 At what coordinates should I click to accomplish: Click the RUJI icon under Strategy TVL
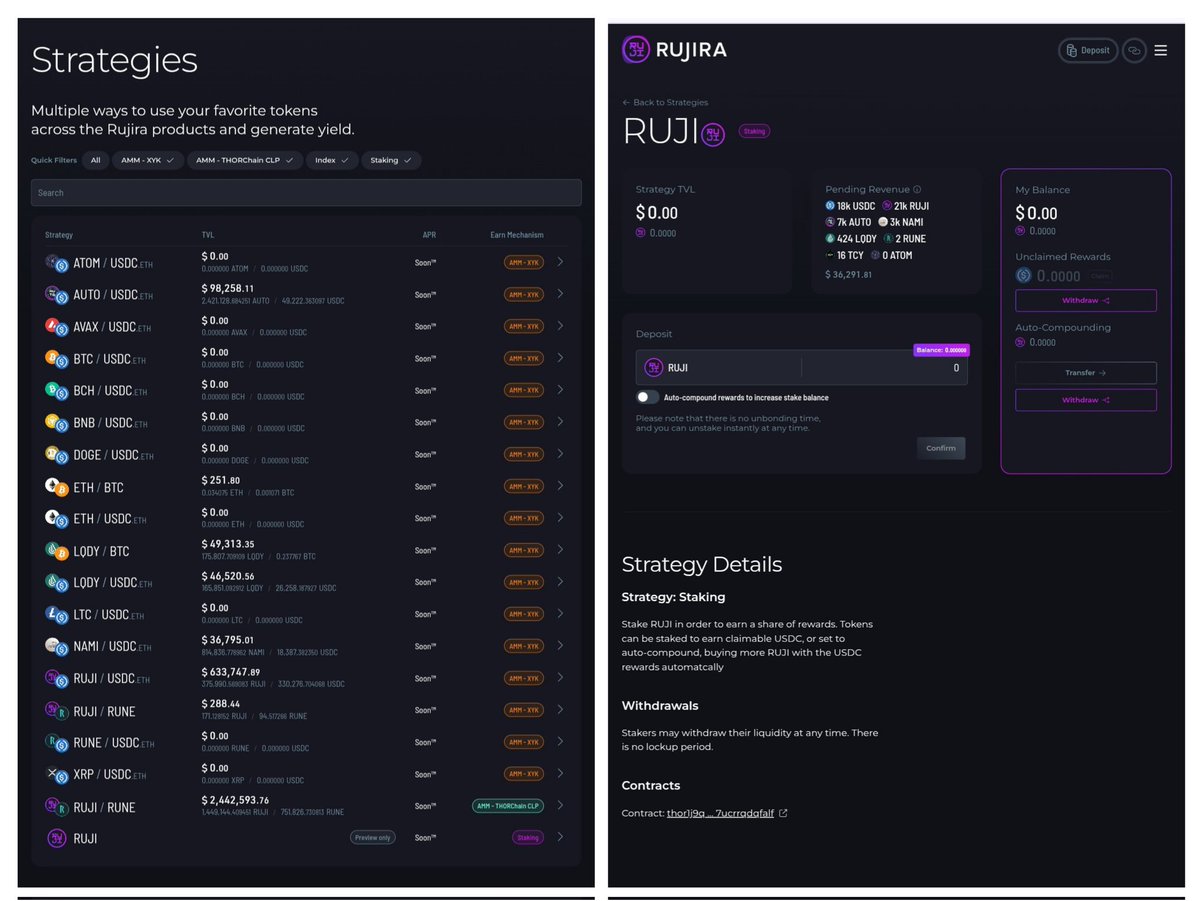tap(640, 233)
